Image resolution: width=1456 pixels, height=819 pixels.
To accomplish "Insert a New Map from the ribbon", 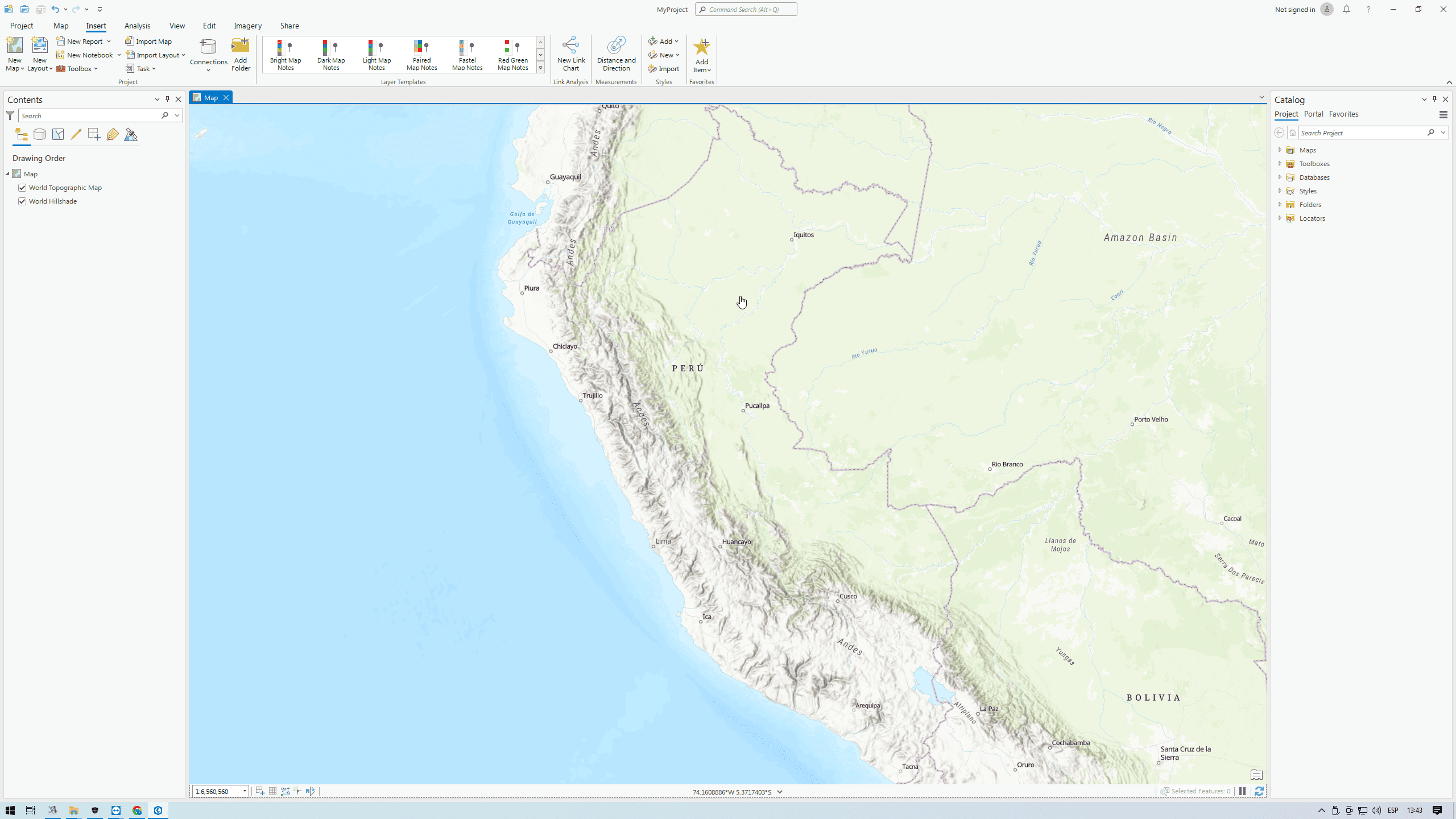I will click(x=14, y=53).
